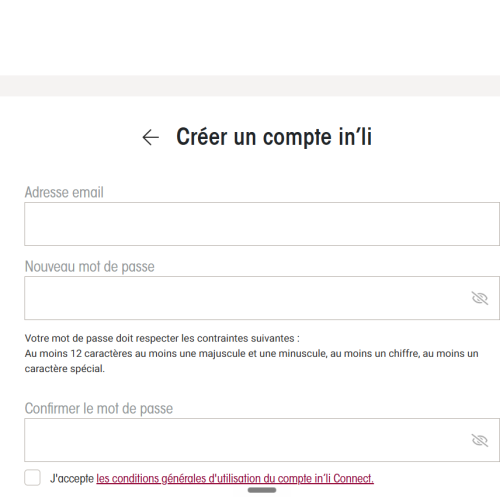Open conditions générales d'utilisation link
The height and width of the screenshot is (500, 500).
coord(235,479)
